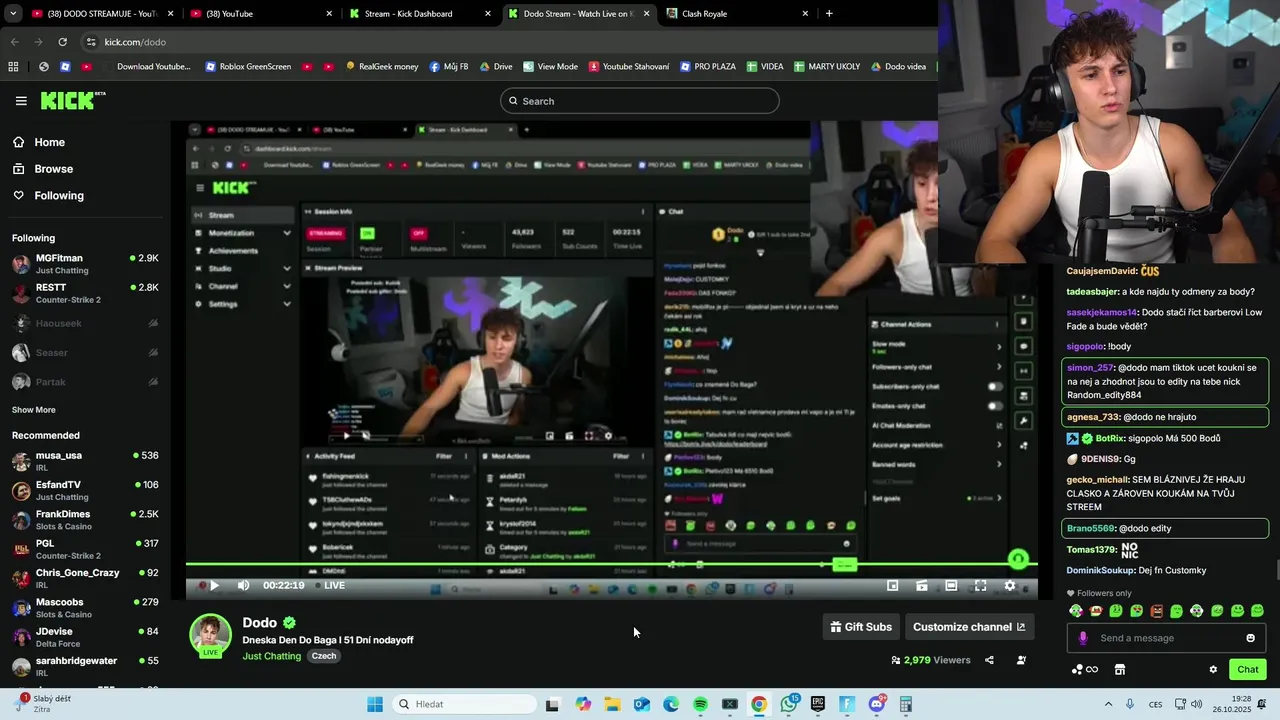Open EsfandTV recommended channel
1280x720 pixels.
85,491
